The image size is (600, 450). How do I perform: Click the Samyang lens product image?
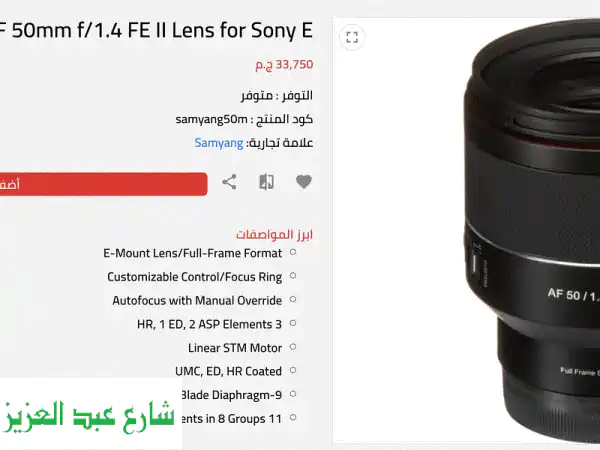pyautogui.click(x=532, y=231)
